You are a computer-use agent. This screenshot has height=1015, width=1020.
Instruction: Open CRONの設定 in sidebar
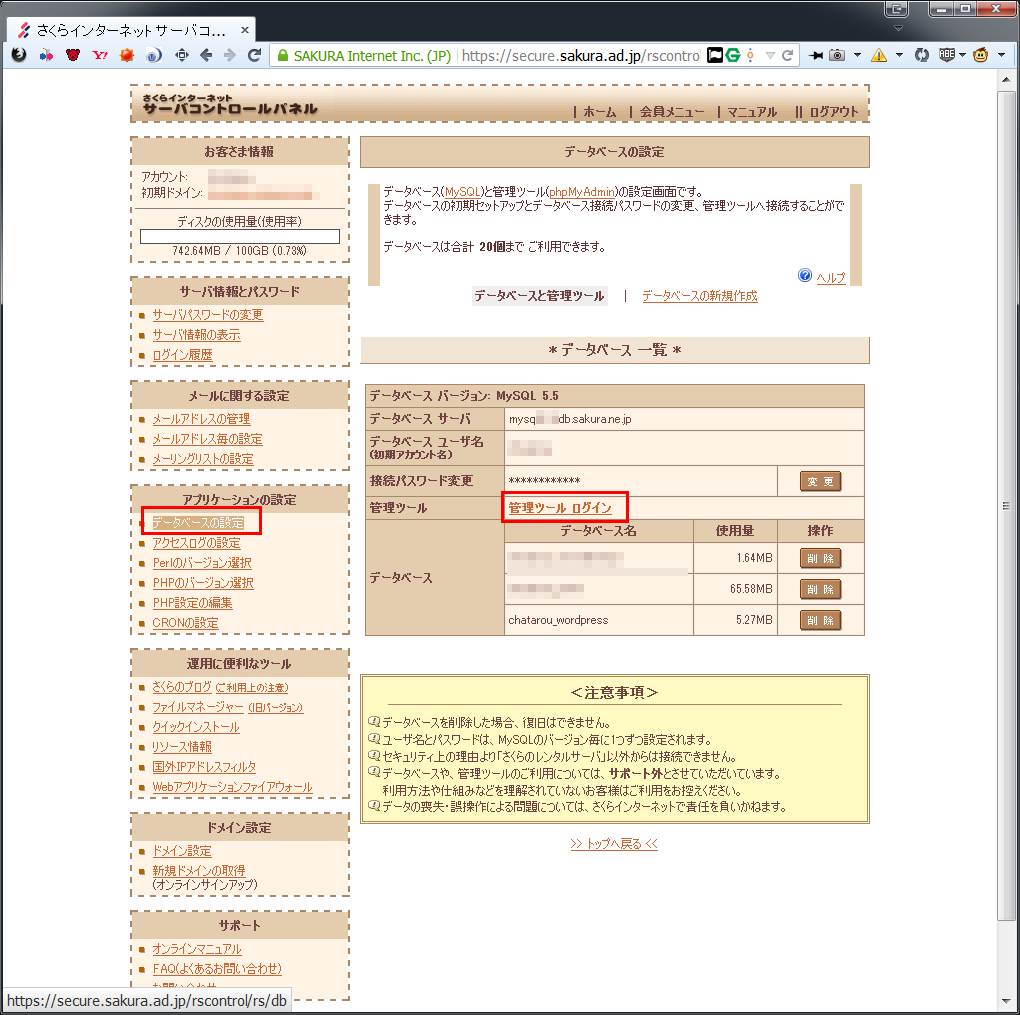[x=185, y=623]
